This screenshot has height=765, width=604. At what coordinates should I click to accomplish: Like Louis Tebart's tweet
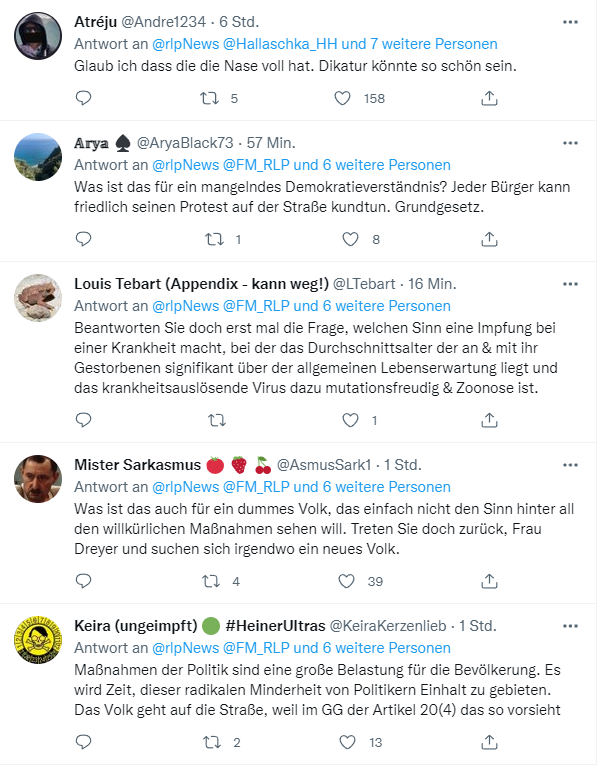(x=350, y=421)
